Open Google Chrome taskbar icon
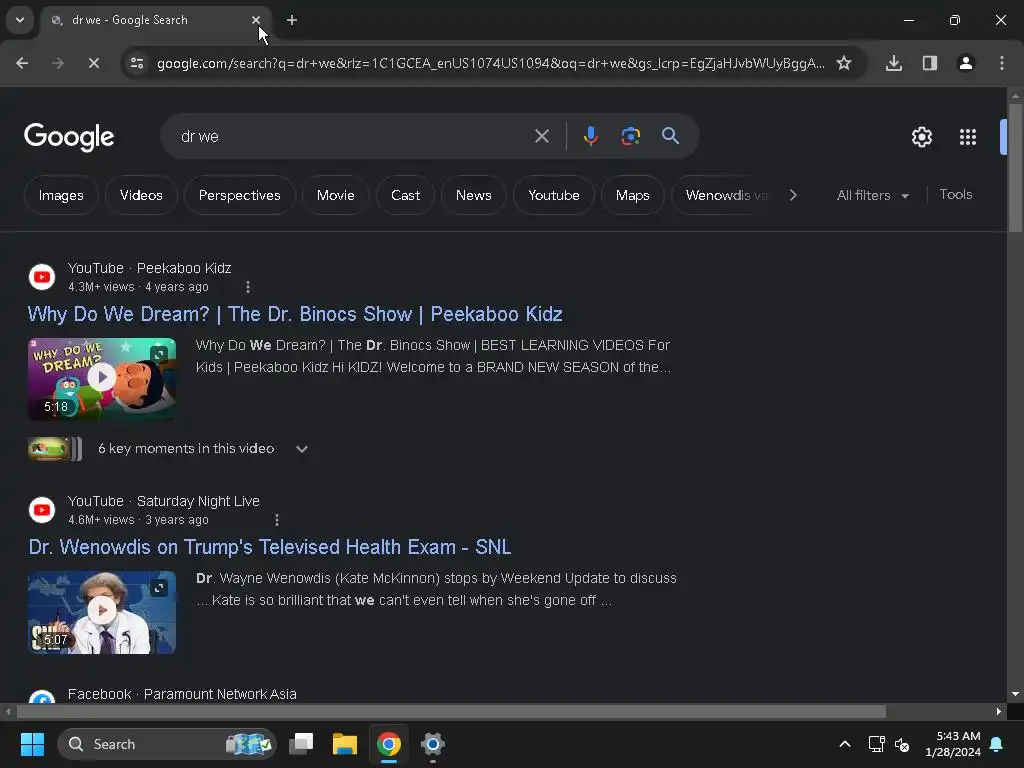1024x768 pixels. click(389, 744)
